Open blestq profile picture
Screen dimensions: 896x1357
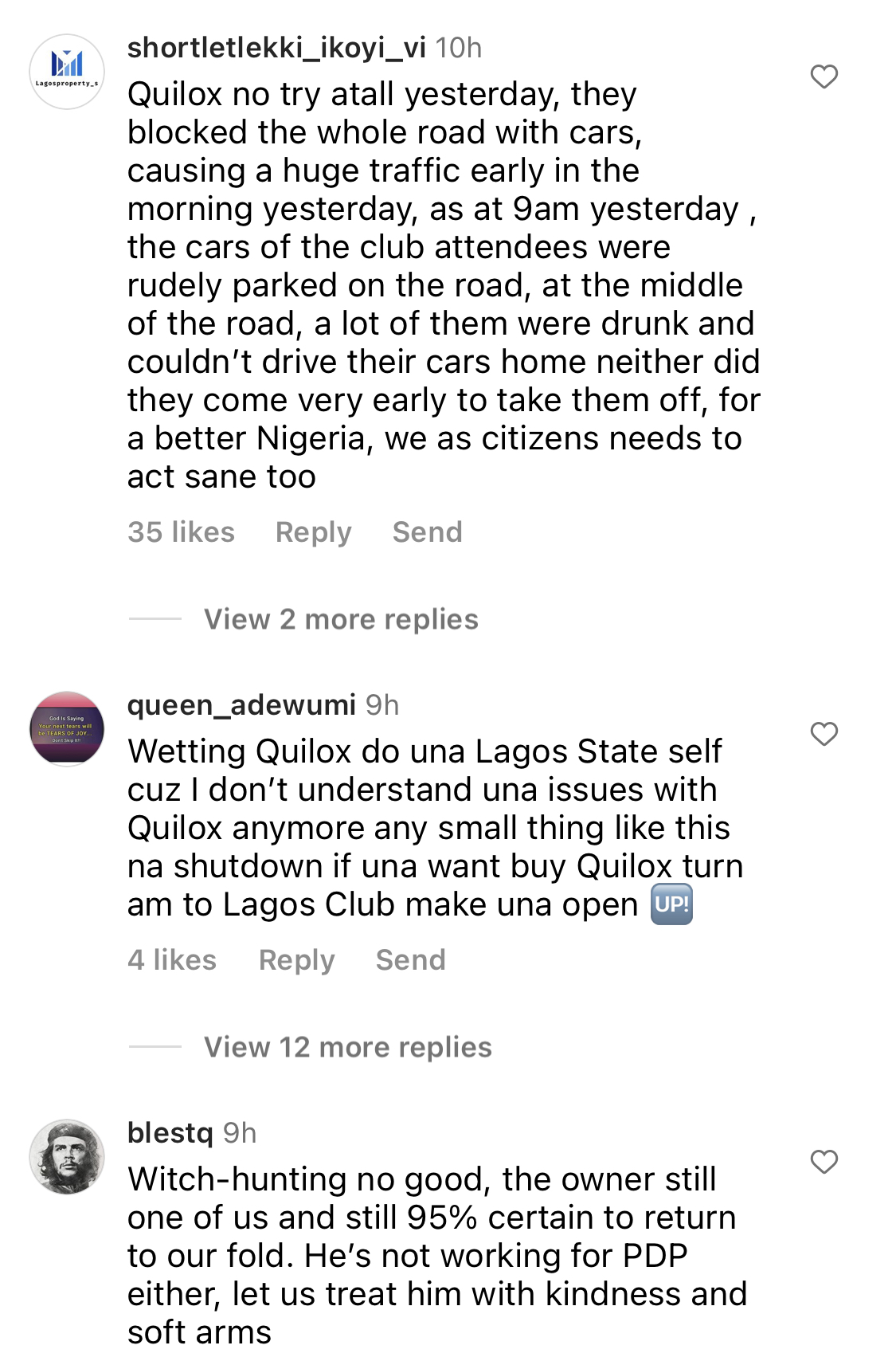[x=67, y=1157]
